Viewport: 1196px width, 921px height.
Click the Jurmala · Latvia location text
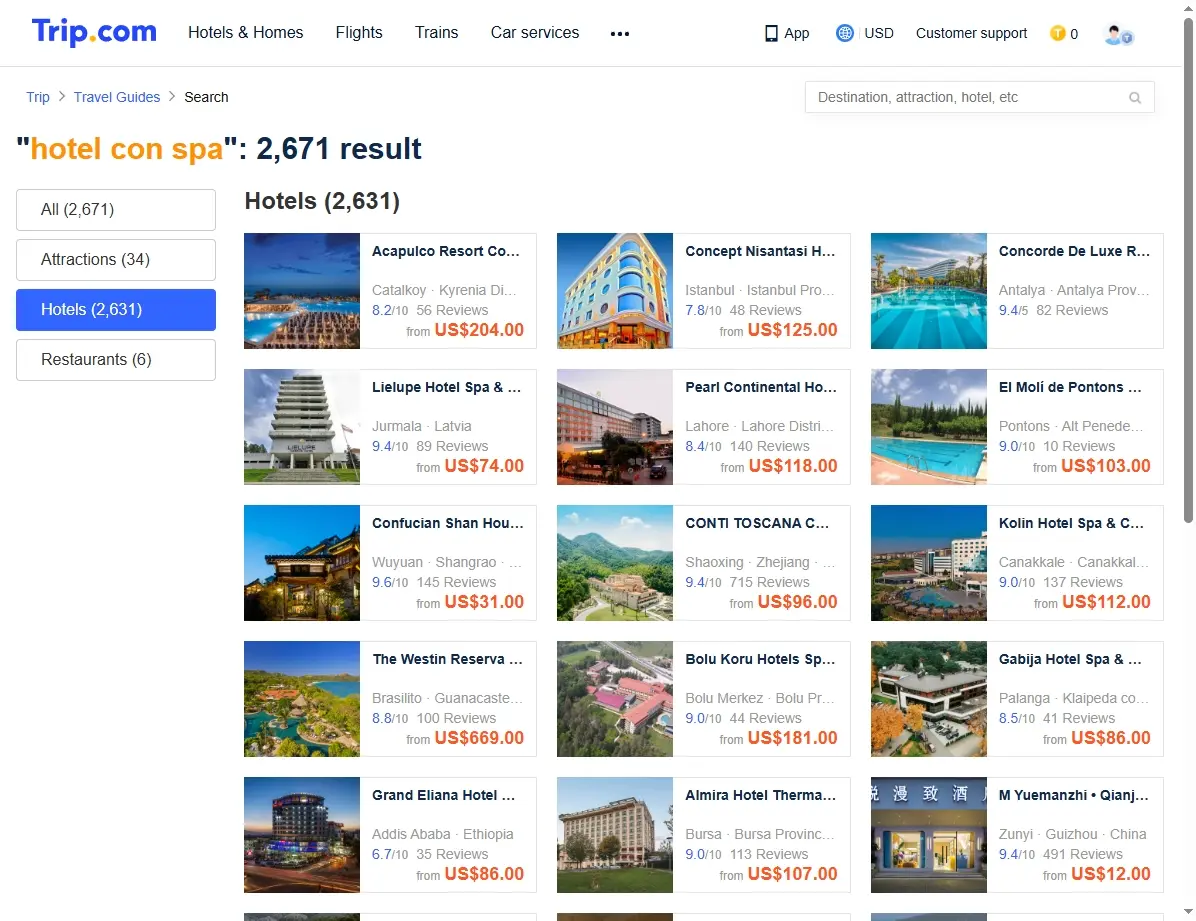pyautogui.click(x=422, y=426)
